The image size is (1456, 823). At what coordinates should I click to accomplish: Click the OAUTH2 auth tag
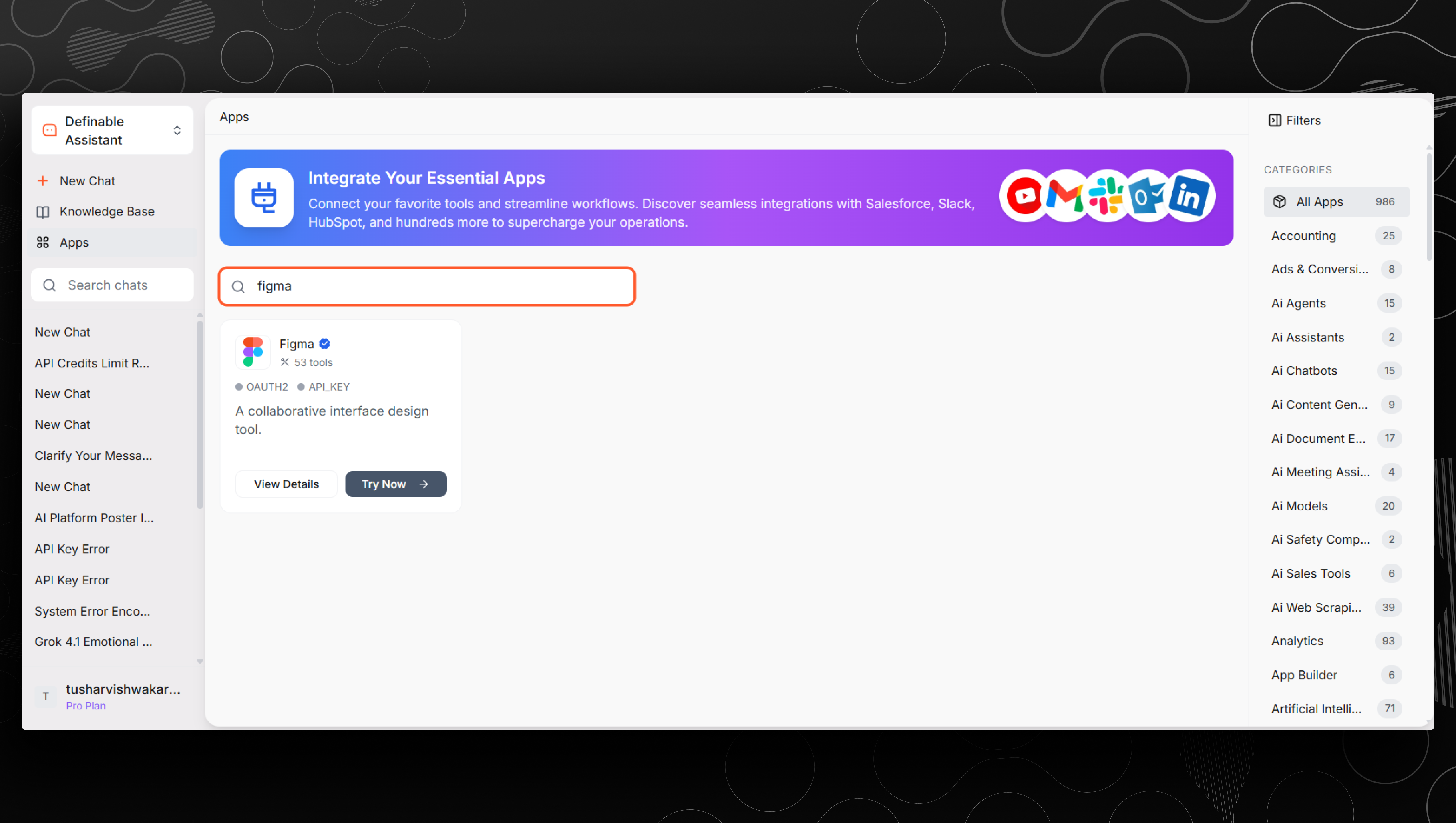(x=262, y=387)
